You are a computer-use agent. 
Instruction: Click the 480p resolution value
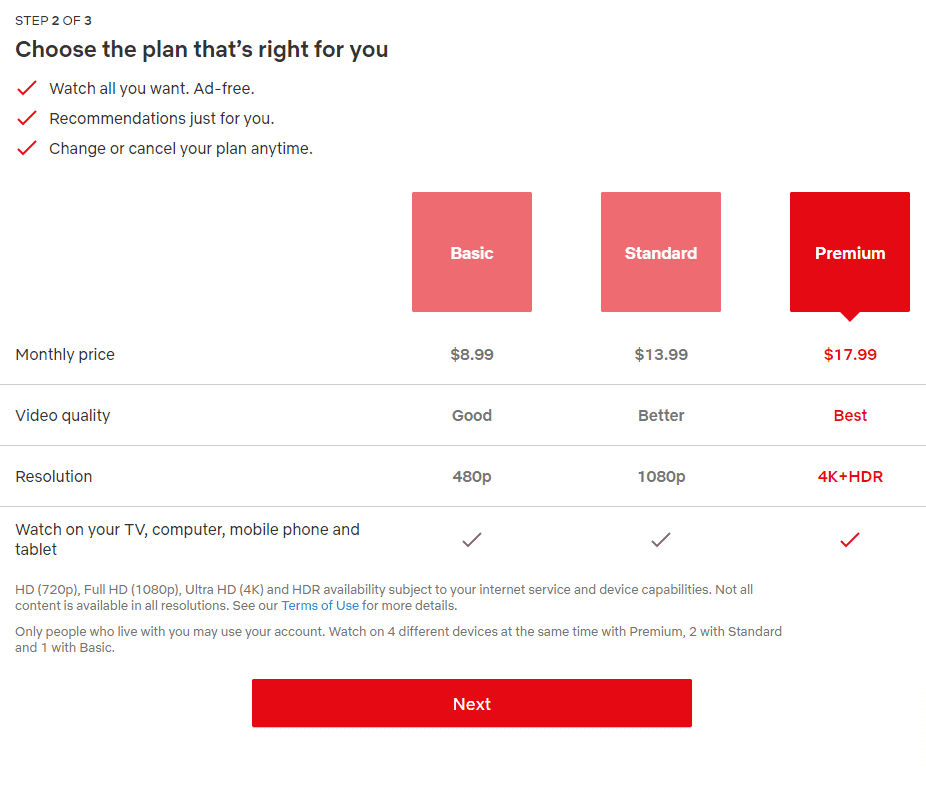[x=472, y=476]
